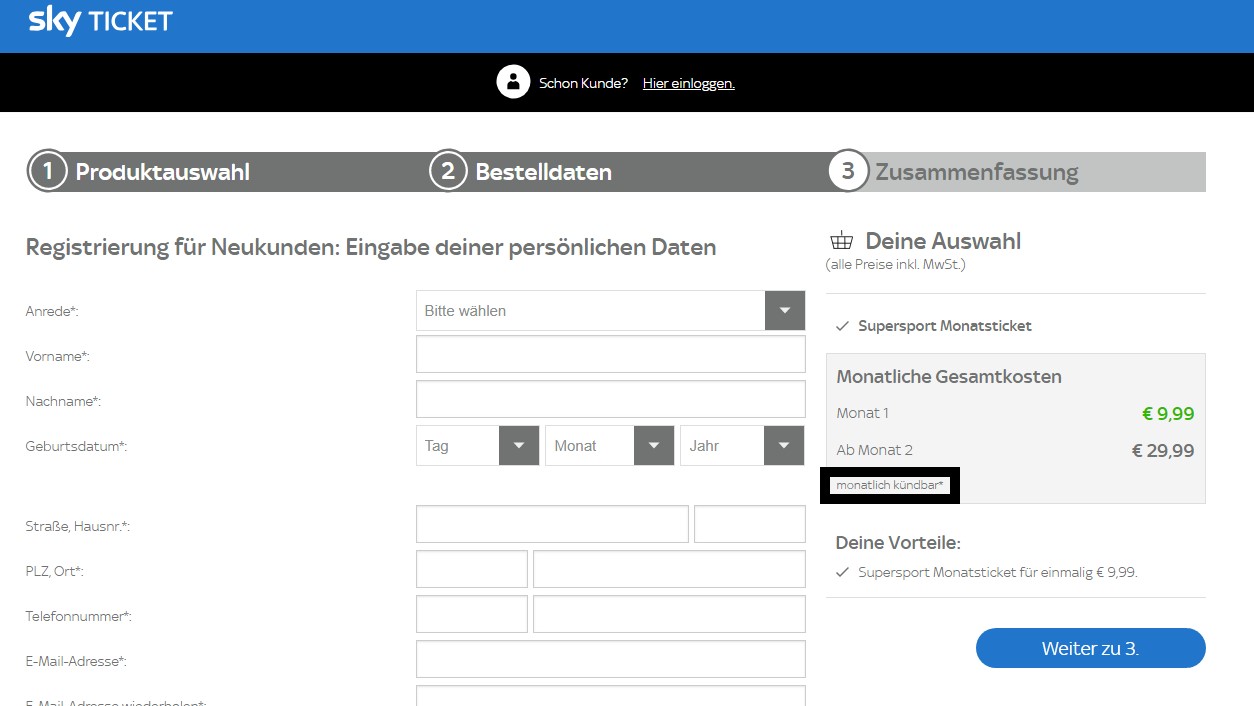Focus the Vorname input field
This screenshot has width=1254, height=706.
610,354
